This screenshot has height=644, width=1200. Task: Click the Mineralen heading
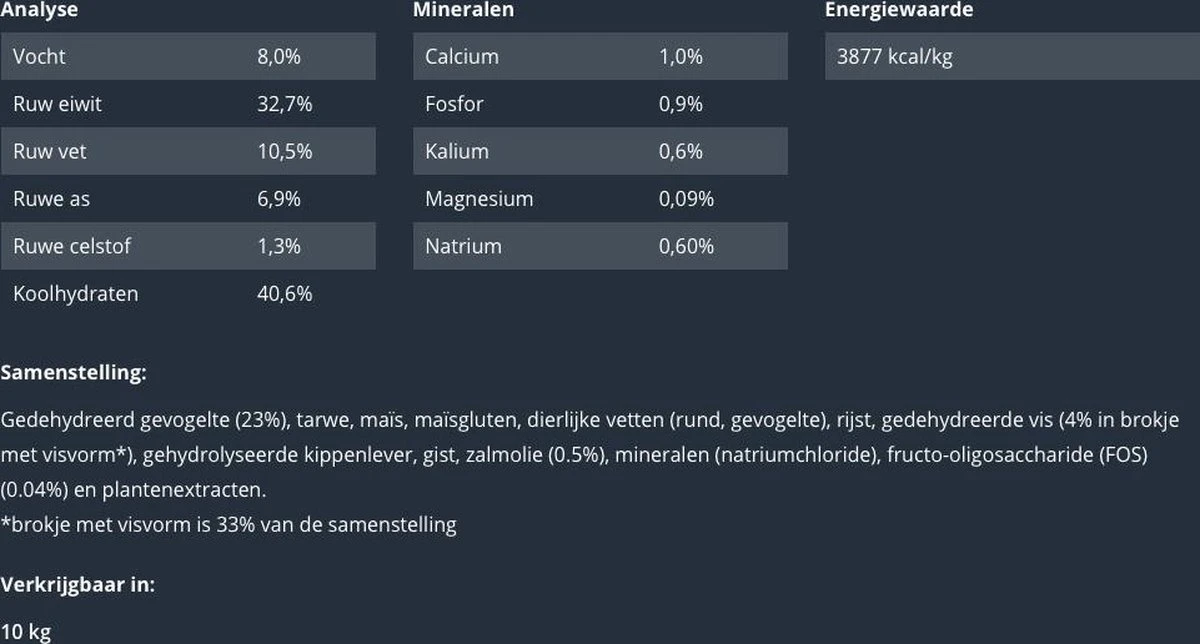463,10
